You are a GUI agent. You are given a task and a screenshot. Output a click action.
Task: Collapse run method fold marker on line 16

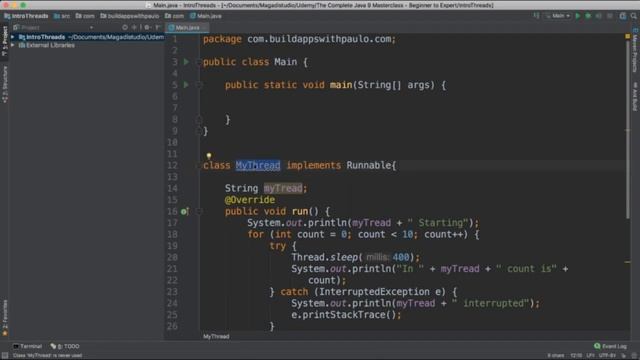pos(199,211)
